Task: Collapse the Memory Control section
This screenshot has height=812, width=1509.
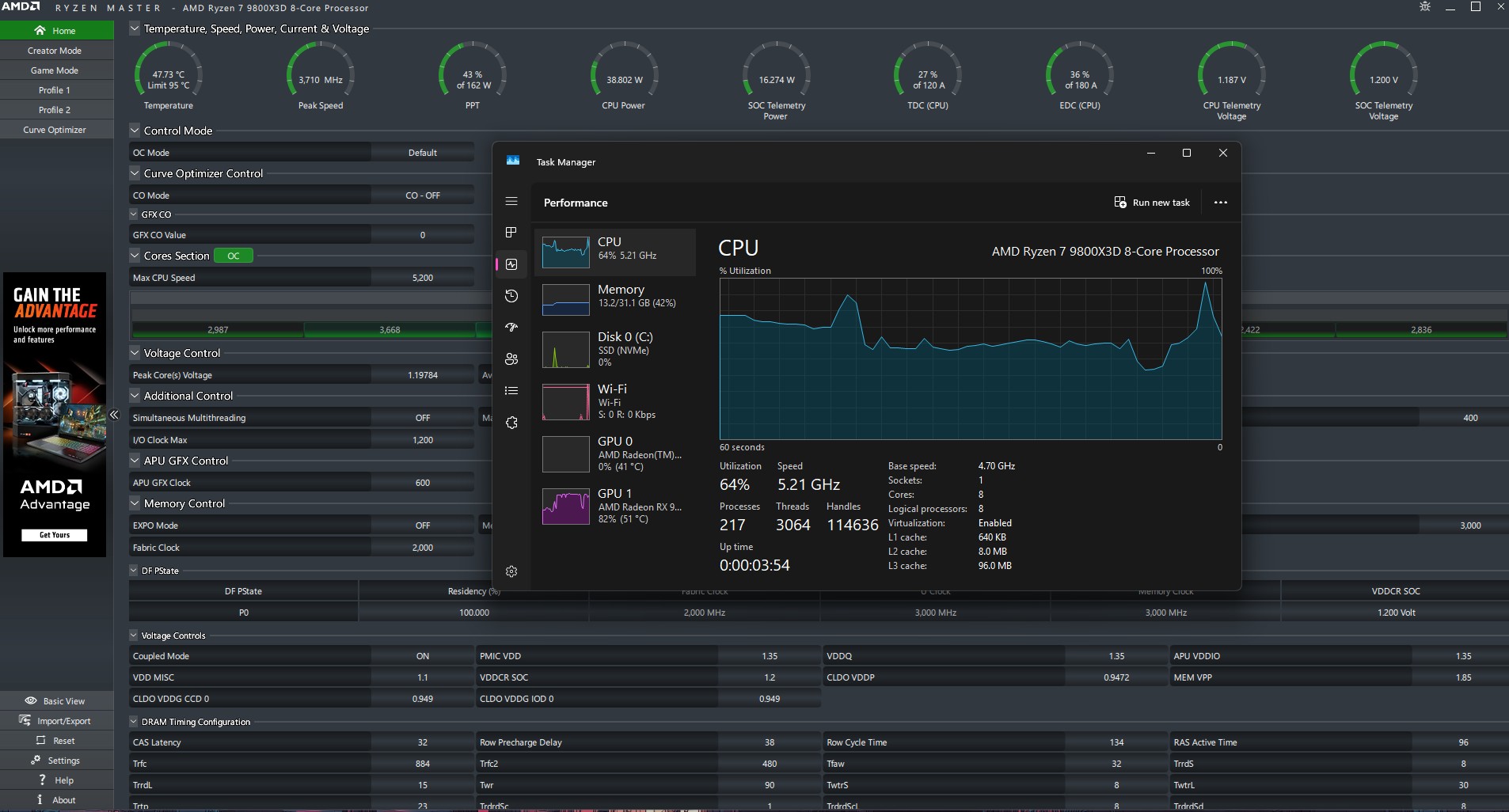Action: coord(135,503)
